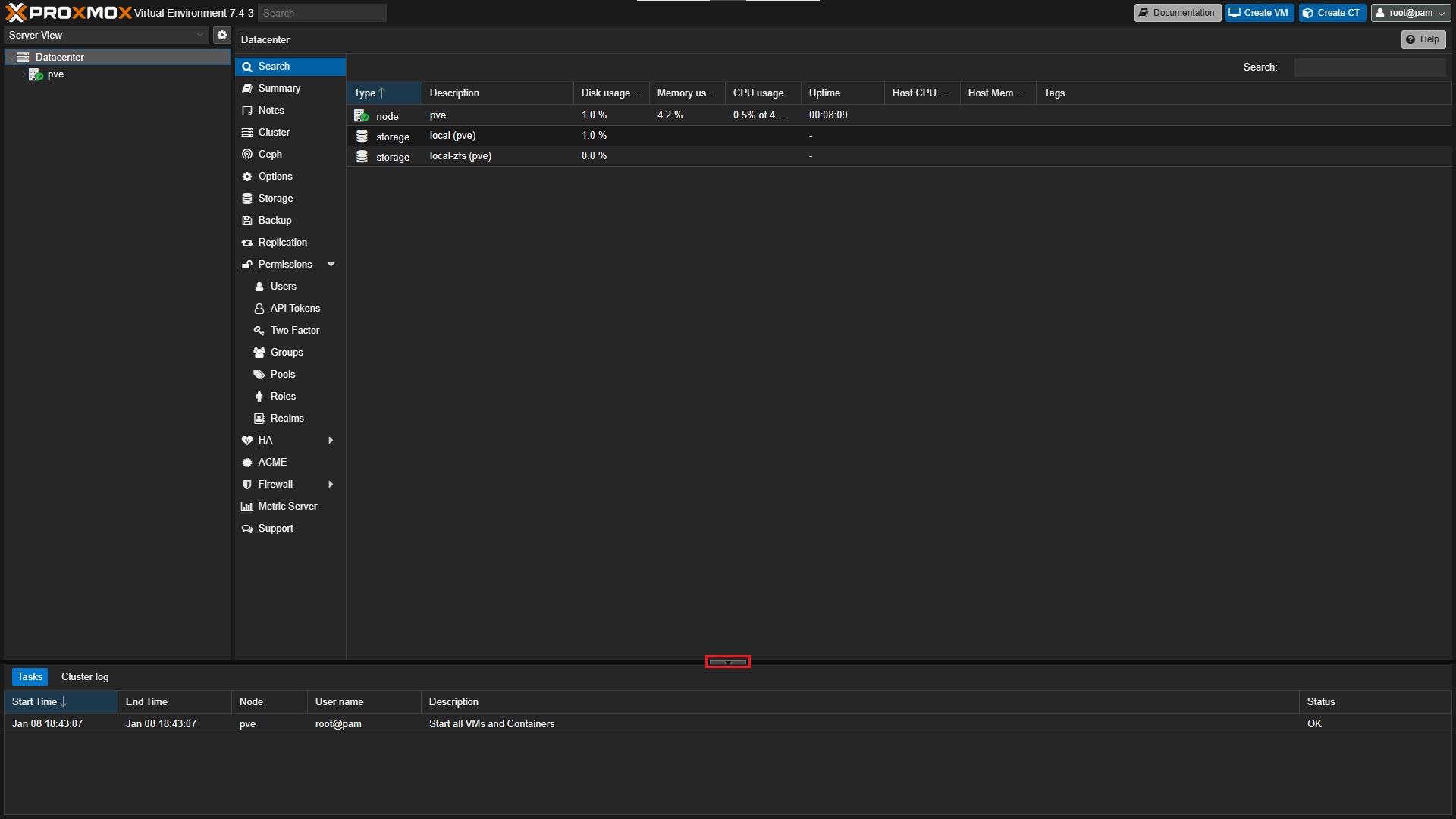Click the HA heartbeat icon
This screenshot has width=1456, height=819.
pos(247,440)
